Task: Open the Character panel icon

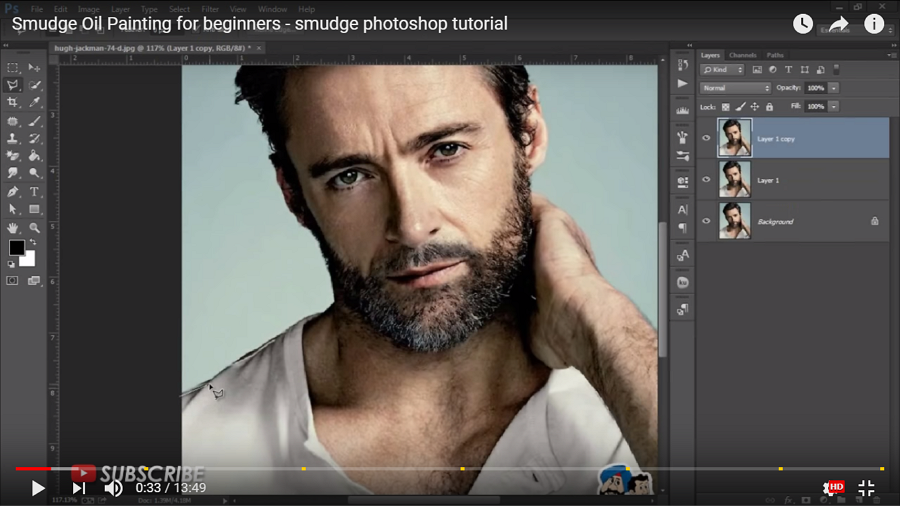Action: pos(682,210)
